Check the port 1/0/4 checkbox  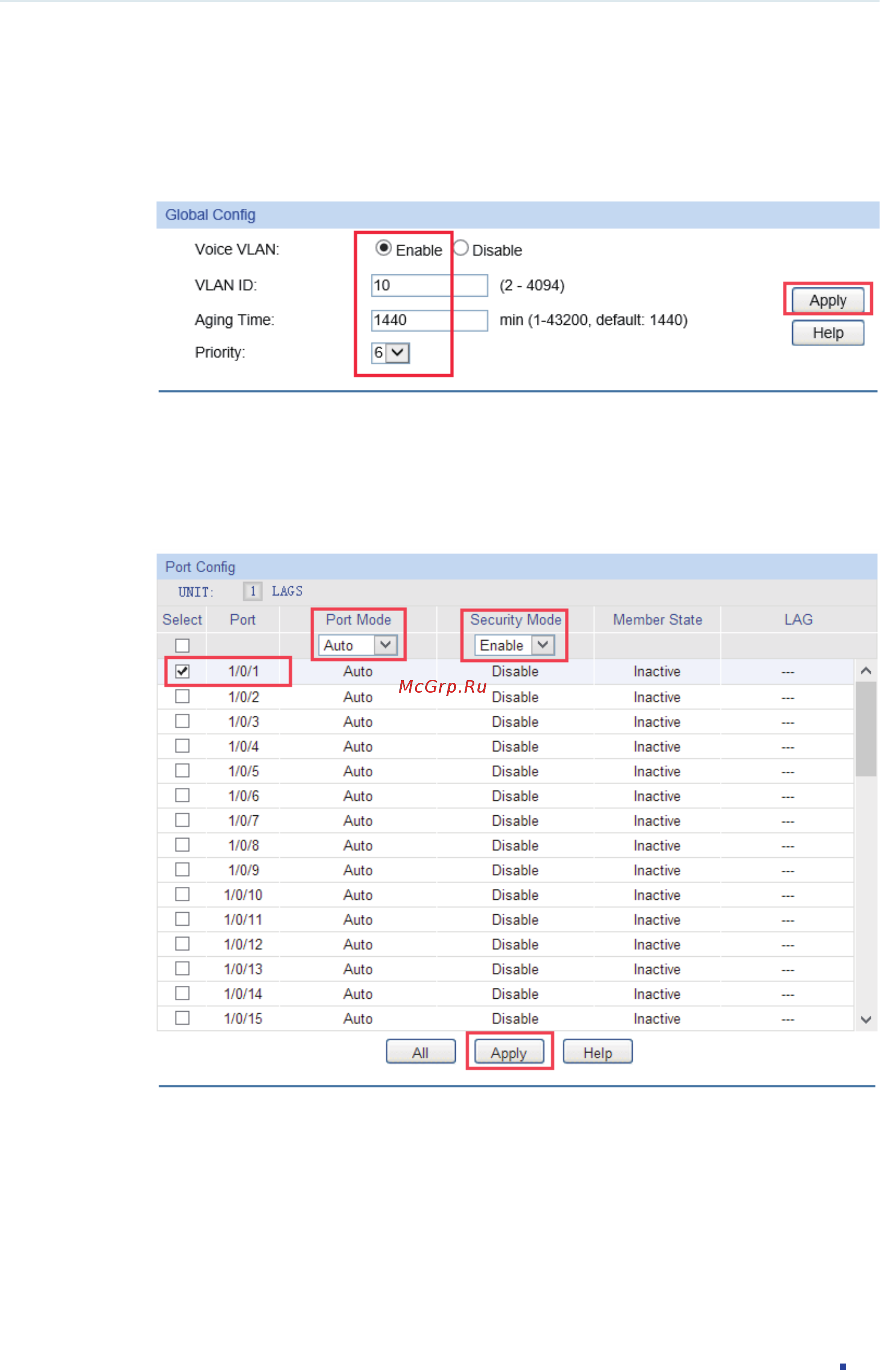[182, 746]
